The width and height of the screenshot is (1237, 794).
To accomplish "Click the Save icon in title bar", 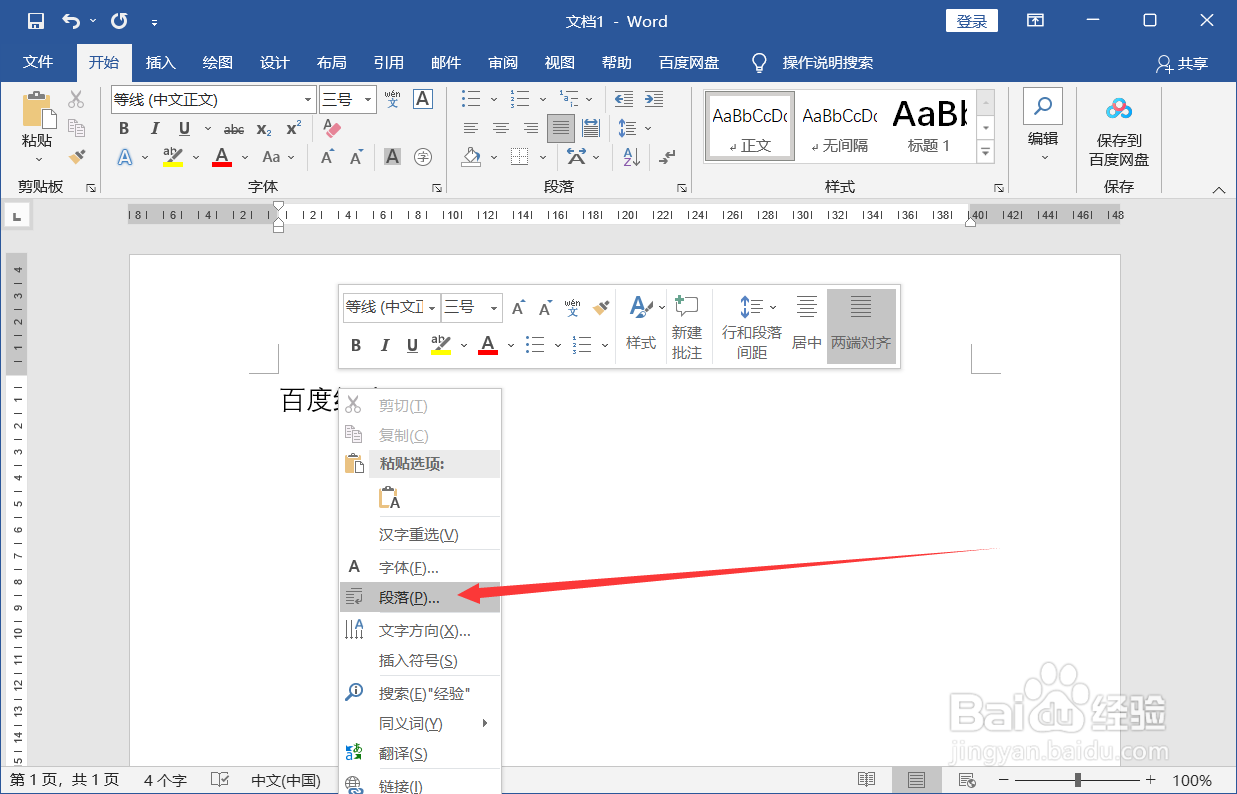I will 36,21.
